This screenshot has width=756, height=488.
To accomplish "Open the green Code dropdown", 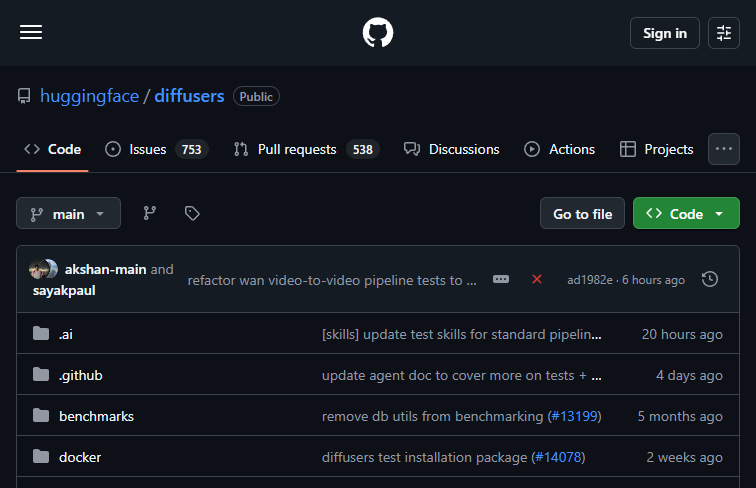I will 686,213.
